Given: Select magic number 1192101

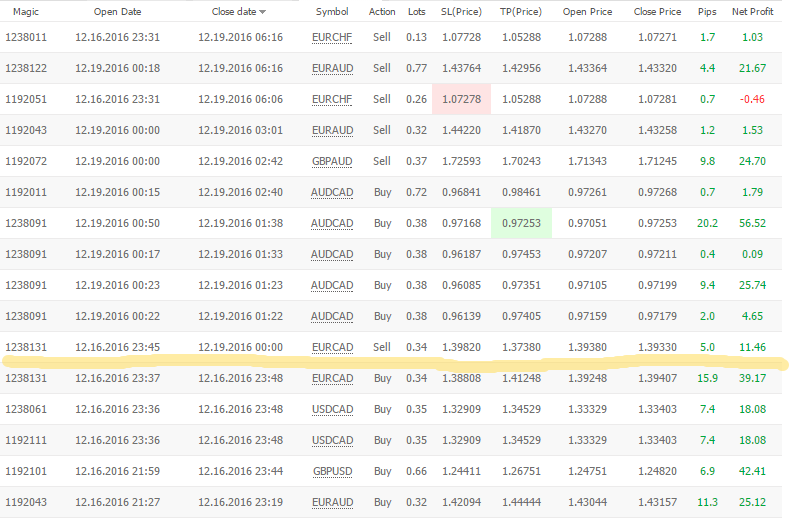Looking at the screenshot, I should coord(26,471).
